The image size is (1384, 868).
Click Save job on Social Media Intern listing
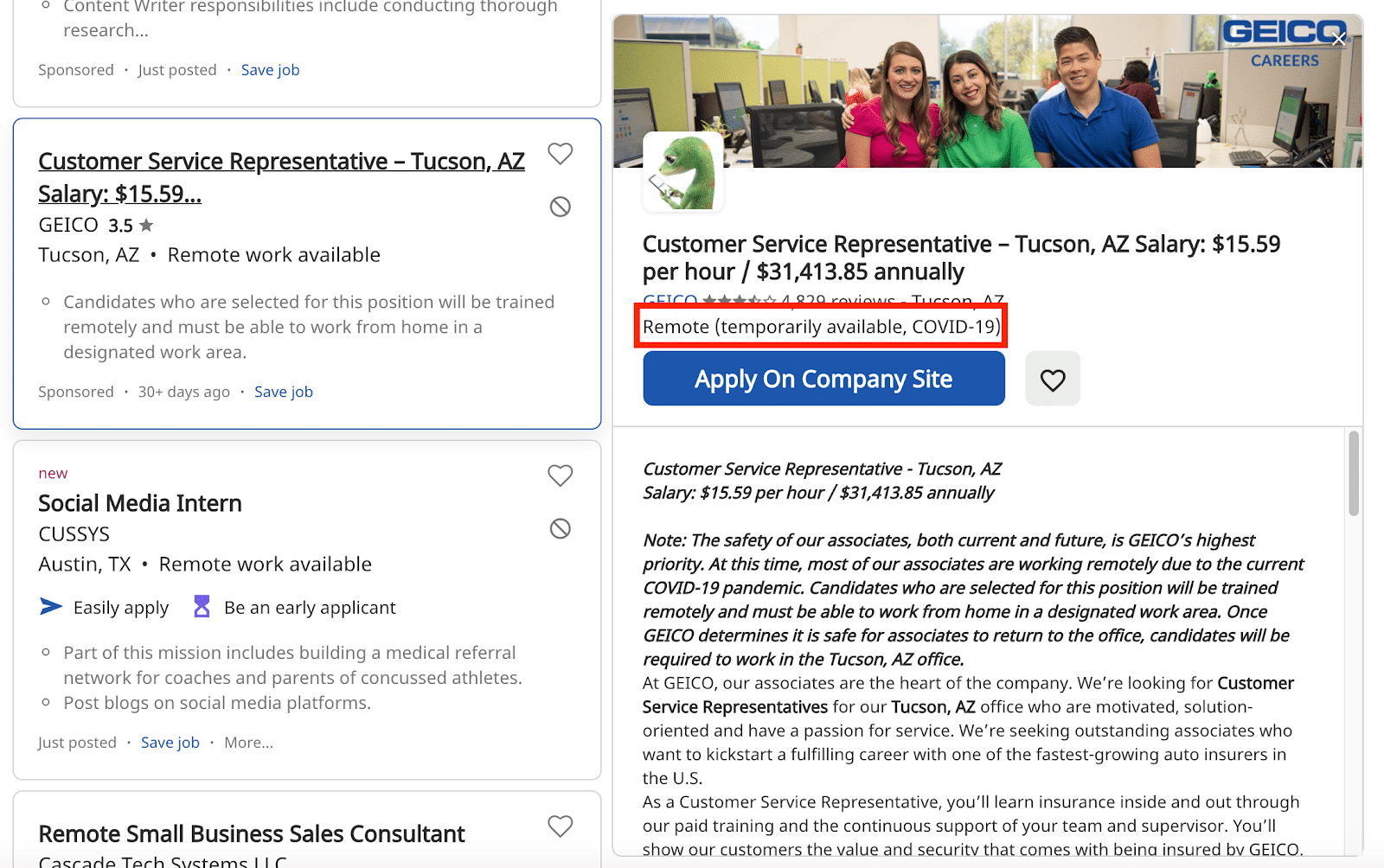(x=170, y=743)
